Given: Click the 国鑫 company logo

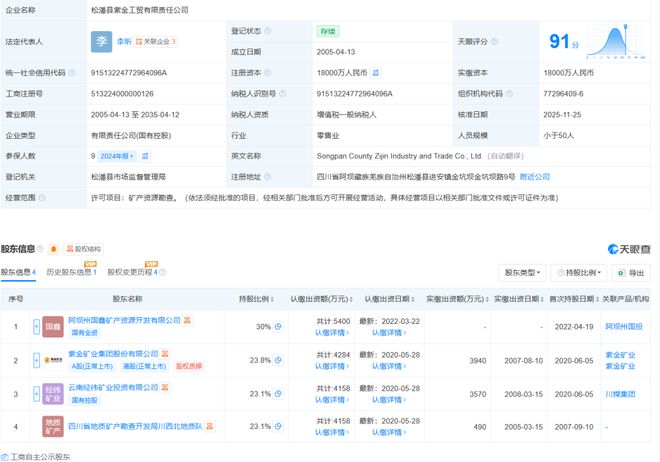Looking at the screenshot, I should tap(52, 326).
